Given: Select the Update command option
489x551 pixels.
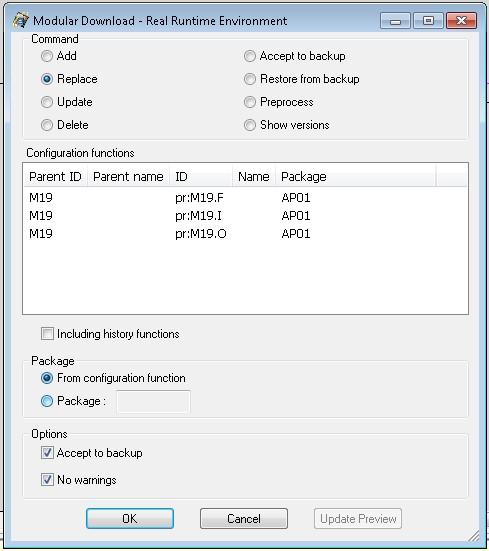Looking at the screenshot, I should coord(47,102).
